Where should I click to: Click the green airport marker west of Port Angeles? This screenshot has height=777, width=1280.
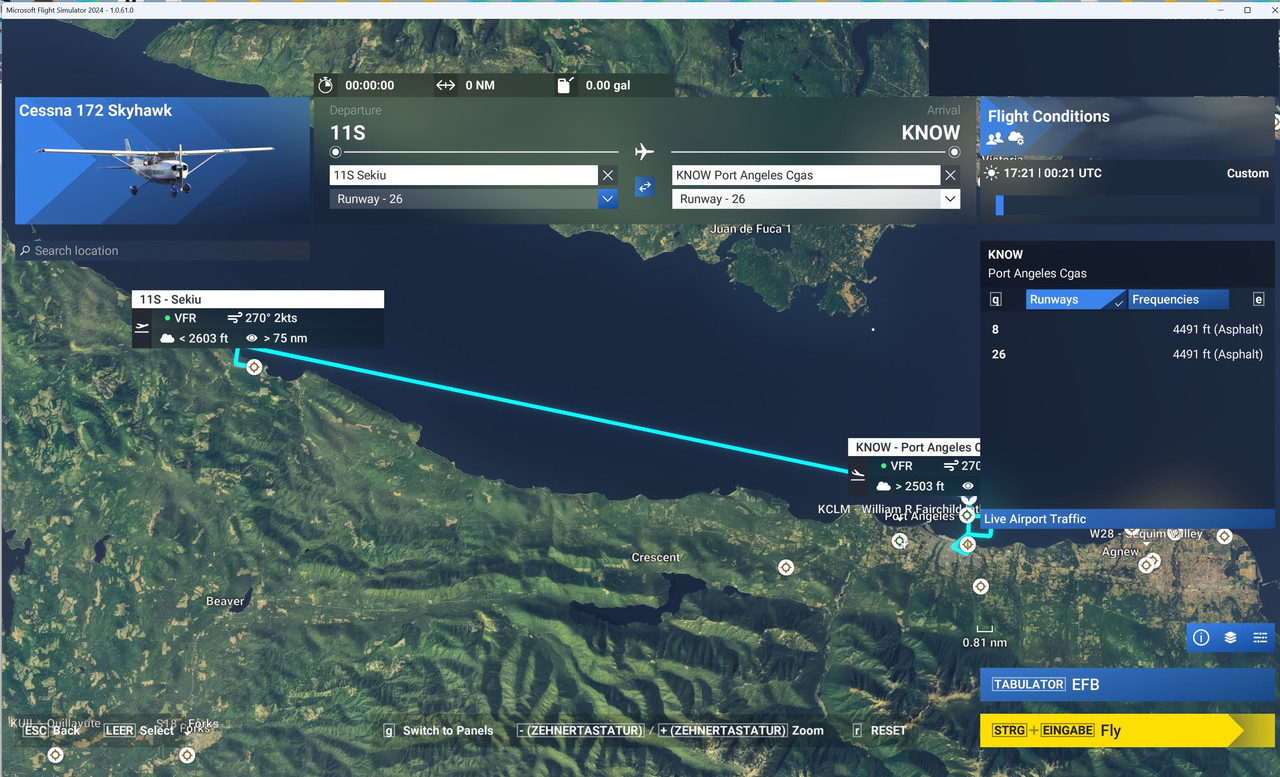click(900, 541)
